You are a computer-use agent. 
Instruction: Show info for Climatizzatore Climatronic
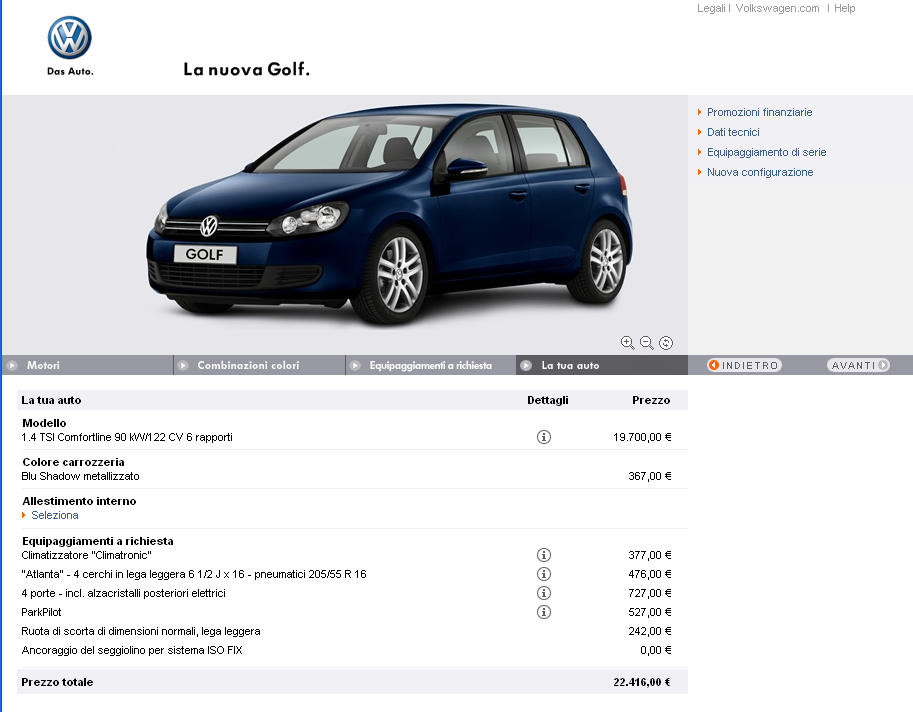pos(544,555)
